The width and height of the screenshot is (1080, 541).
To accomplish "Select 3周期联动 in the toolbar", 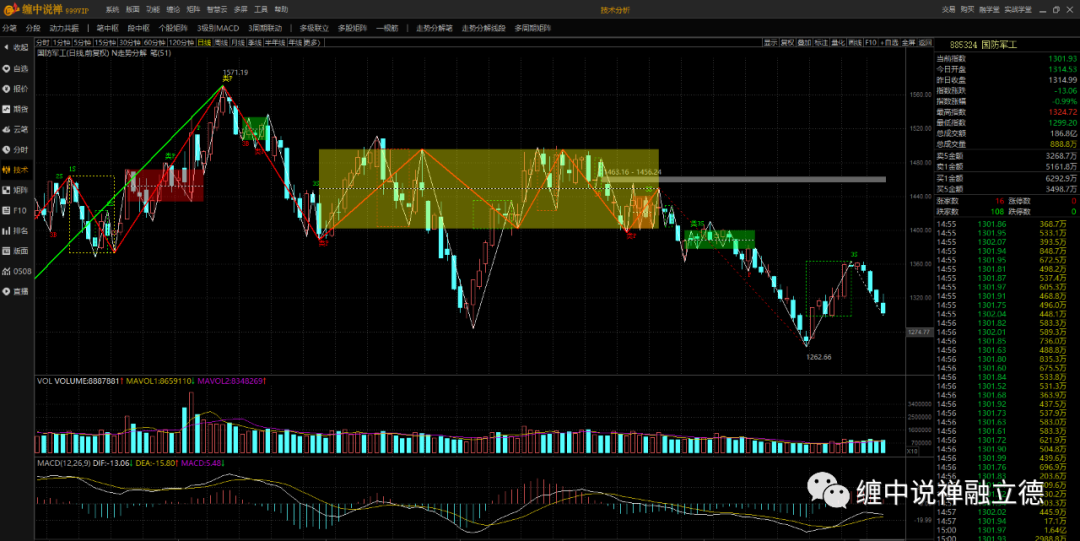I will tap(265, 28).
